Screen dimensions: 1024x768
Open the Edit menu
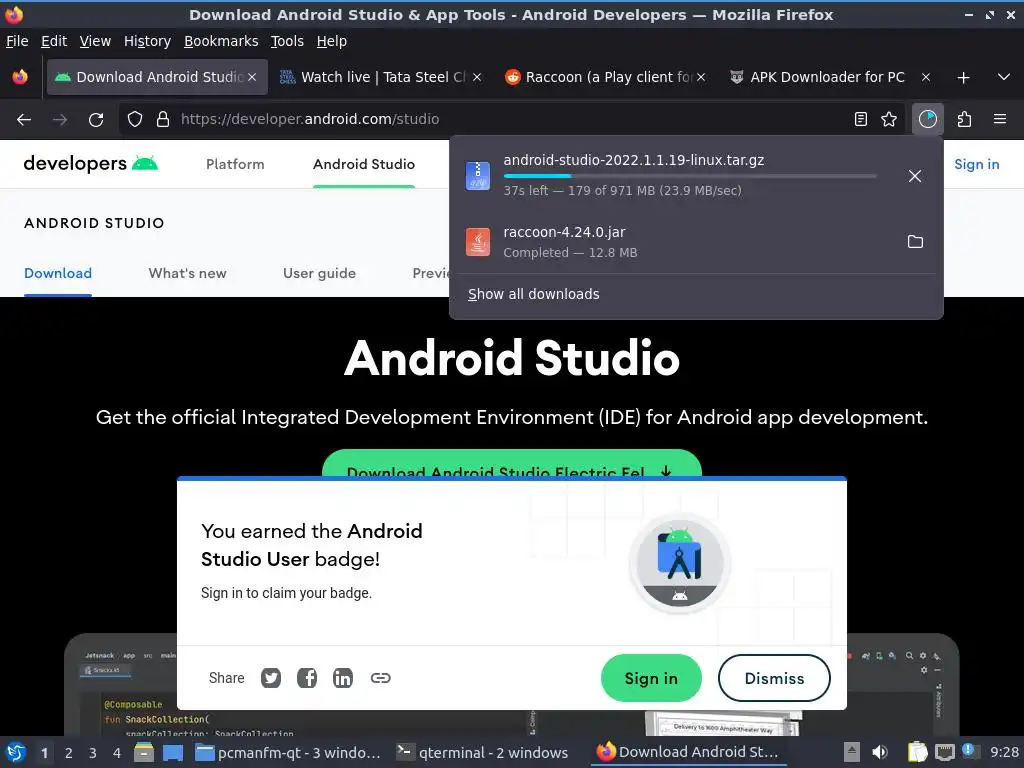point(54,41)
